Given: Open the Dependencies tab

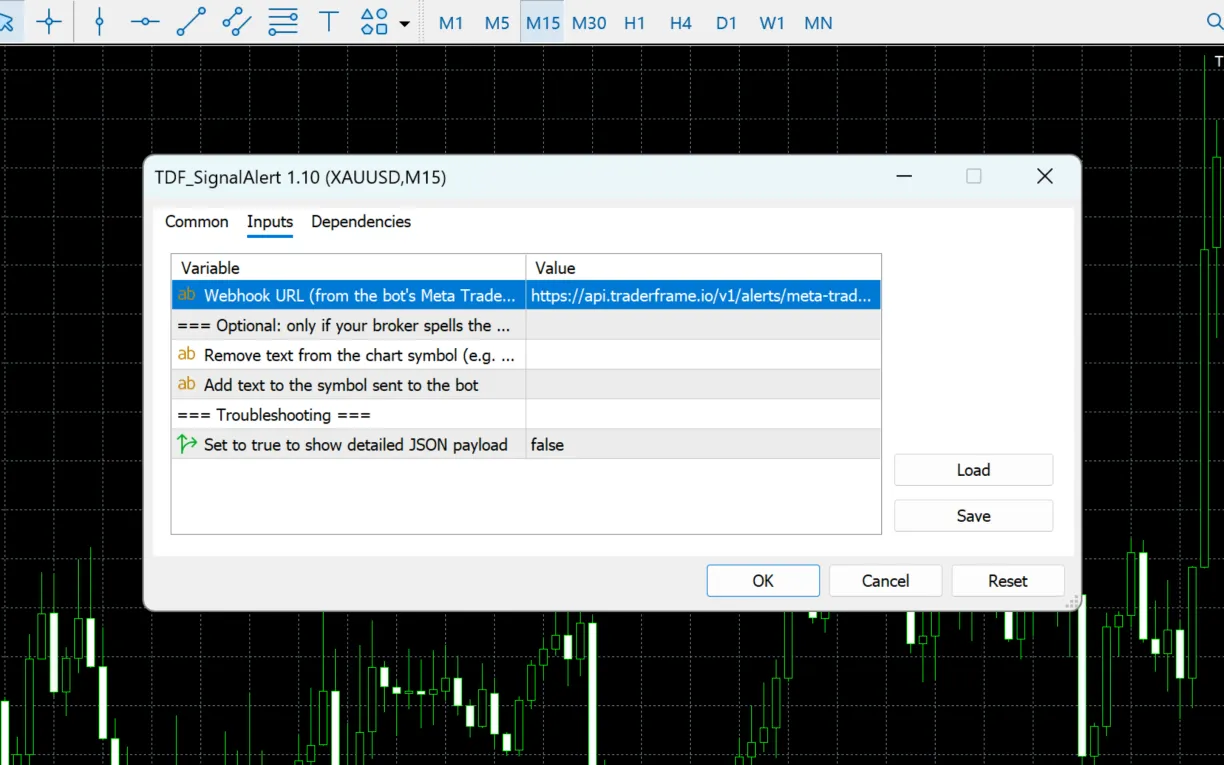Looking at the screenshot, I should 361,221.
